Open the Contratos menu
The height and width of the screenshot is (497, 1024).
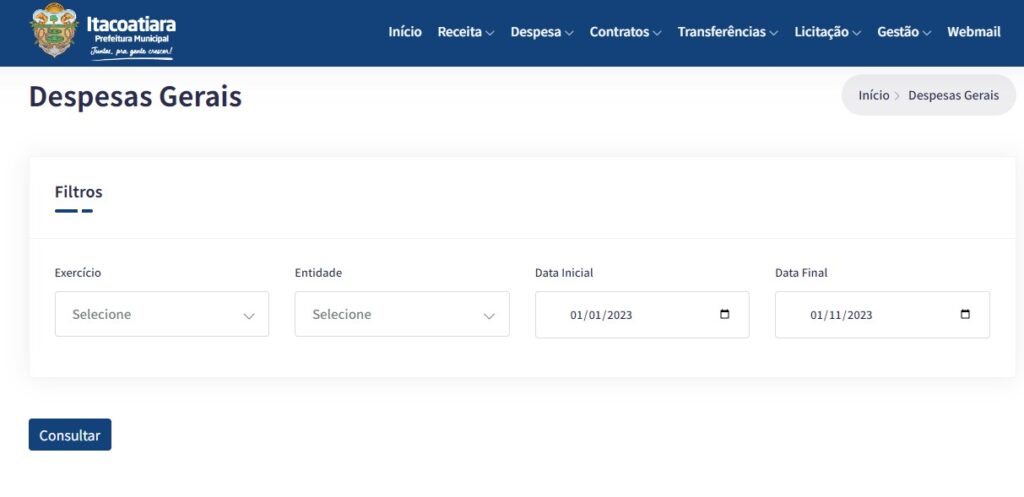pos(625,31)
